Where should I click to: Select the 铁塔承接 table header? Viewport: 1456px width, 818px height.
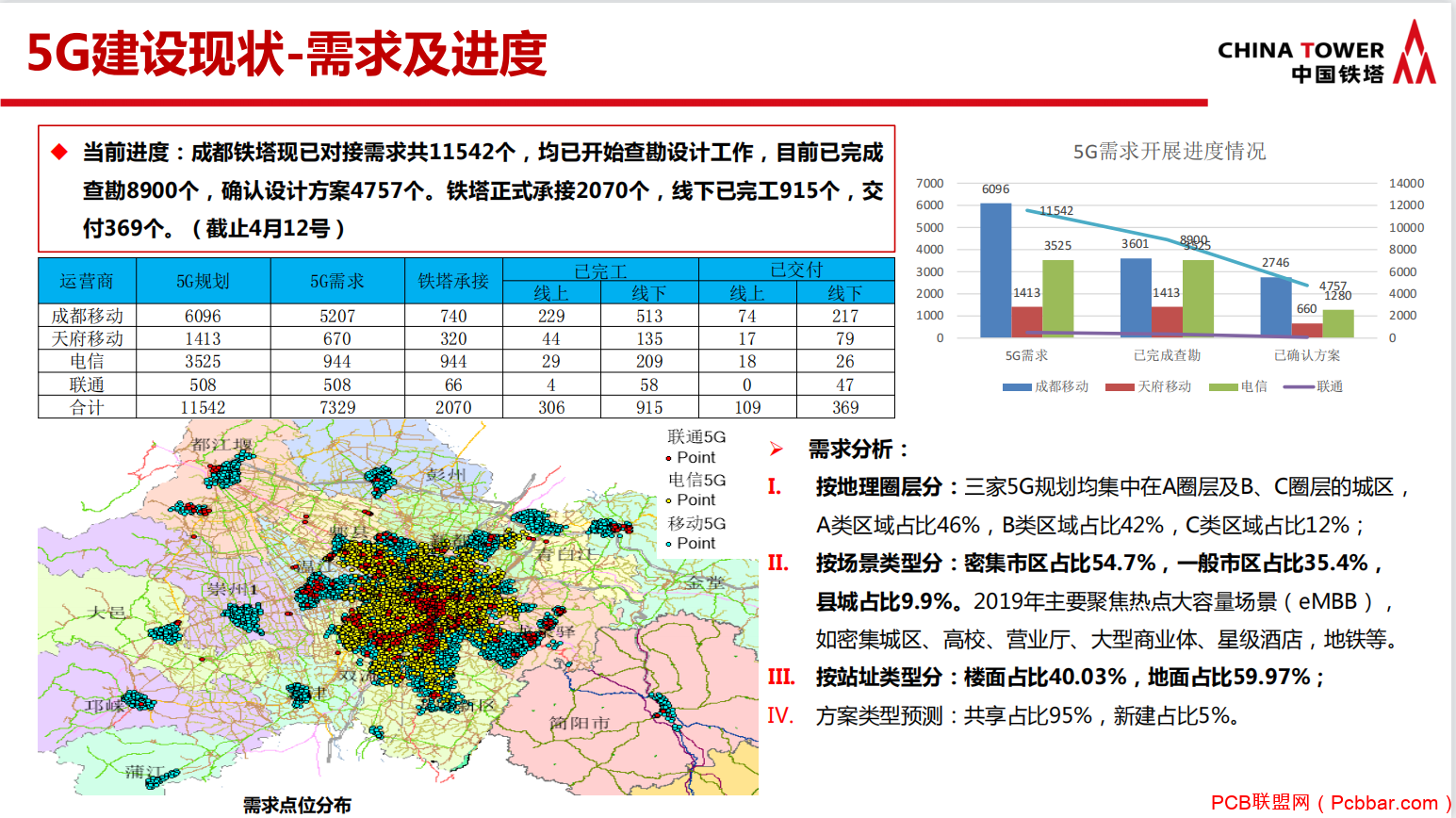(x=453, y=281)
